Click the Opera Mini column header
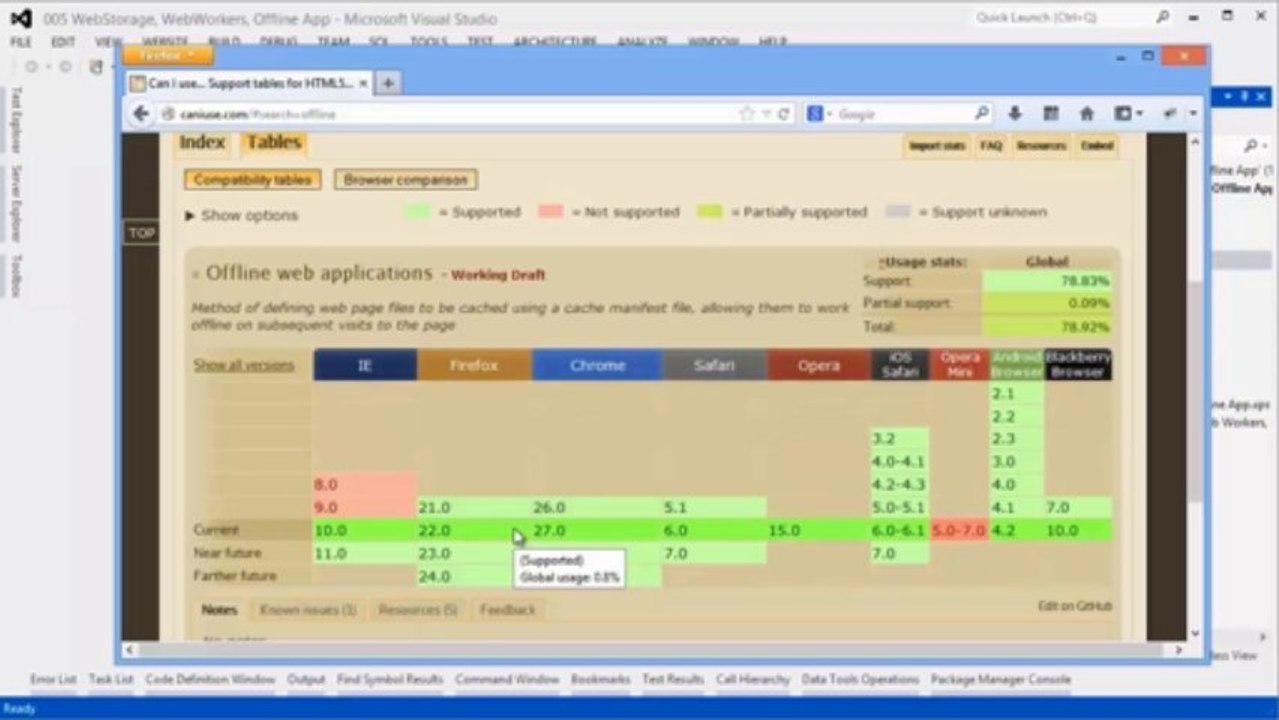1279x720 pixels. (x=960, y=365)
